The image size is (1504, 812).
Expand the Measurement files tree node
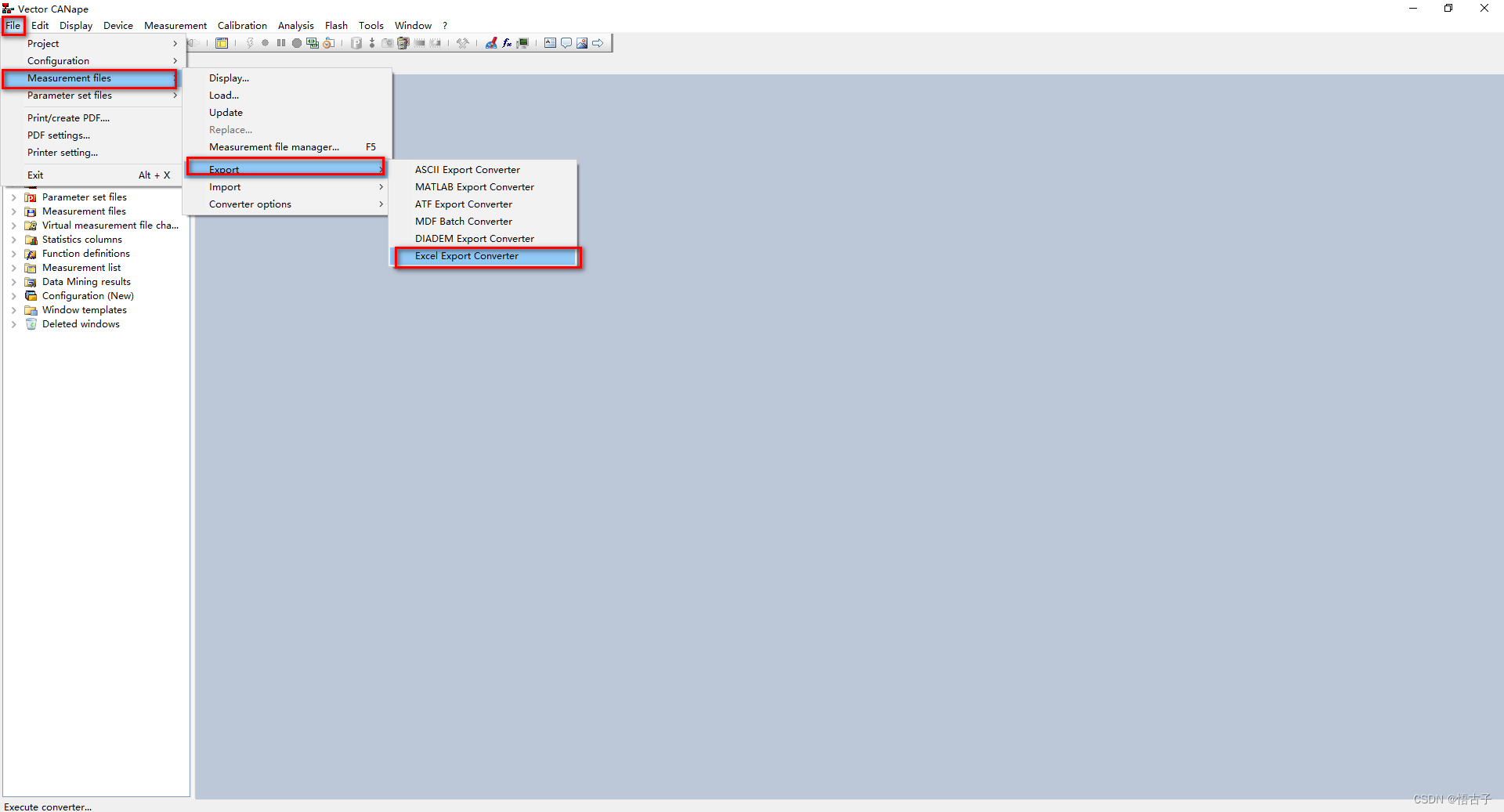[14, 211]
